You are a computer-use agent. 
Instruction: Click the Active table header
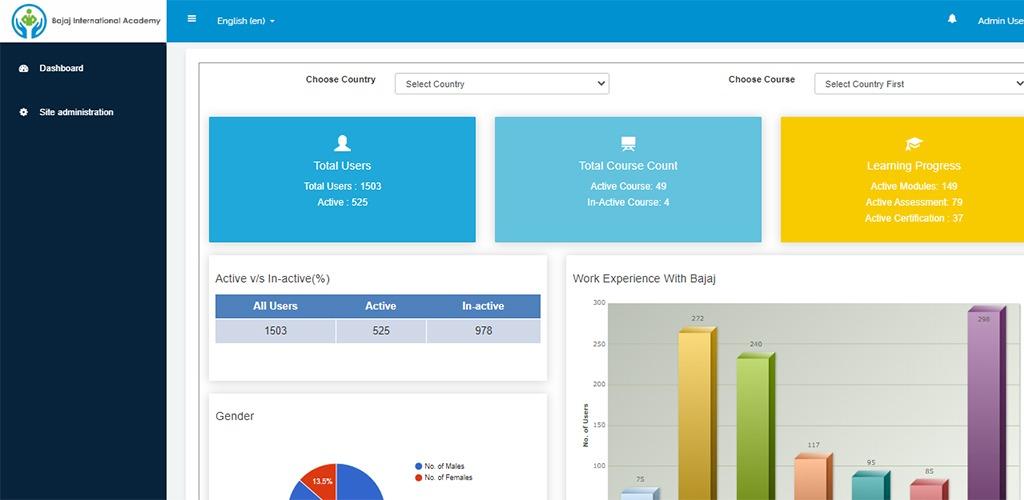pos(381,306)
